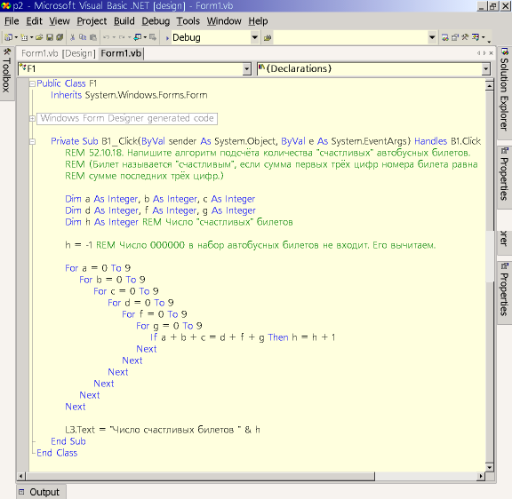Open the toolbar options overflow arrow
Screen dimensions: 512x499
coord(489,41)
